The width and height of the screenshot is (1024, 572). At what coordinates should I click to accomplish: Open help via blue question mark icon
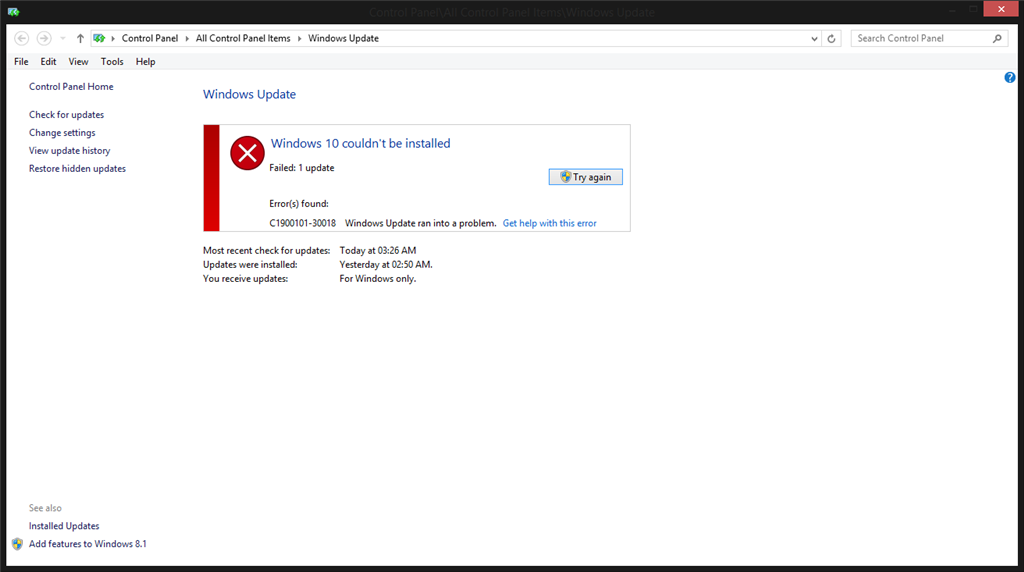tap(1010, 78)
